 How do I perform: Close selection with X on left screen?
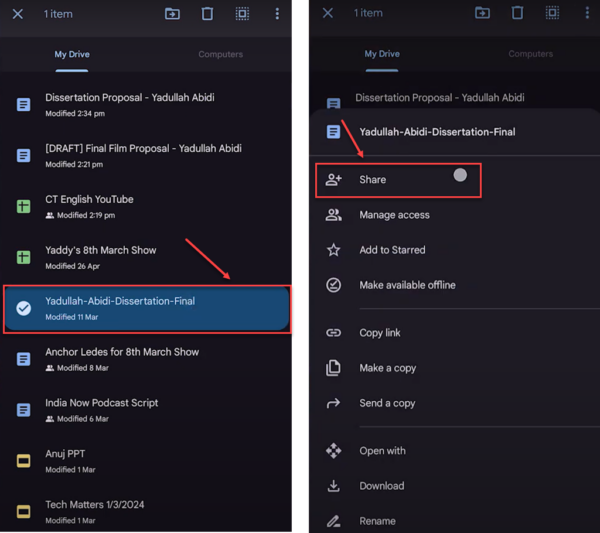[x=18, y=14]
